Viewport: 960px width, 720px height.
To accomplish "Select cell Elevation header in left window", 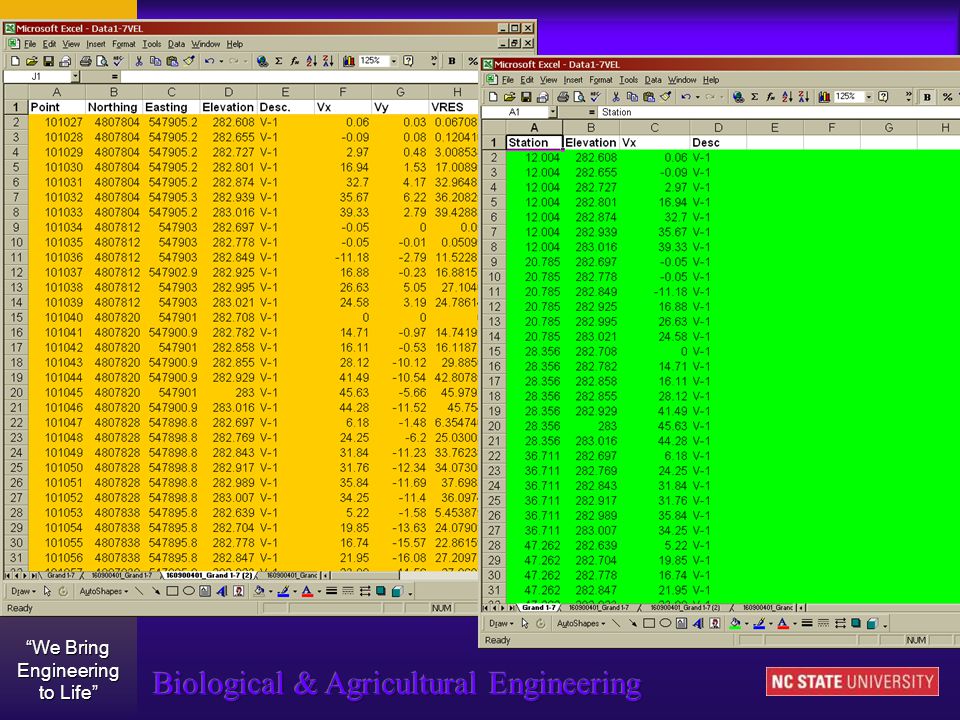I will click(x=228, y=107).
